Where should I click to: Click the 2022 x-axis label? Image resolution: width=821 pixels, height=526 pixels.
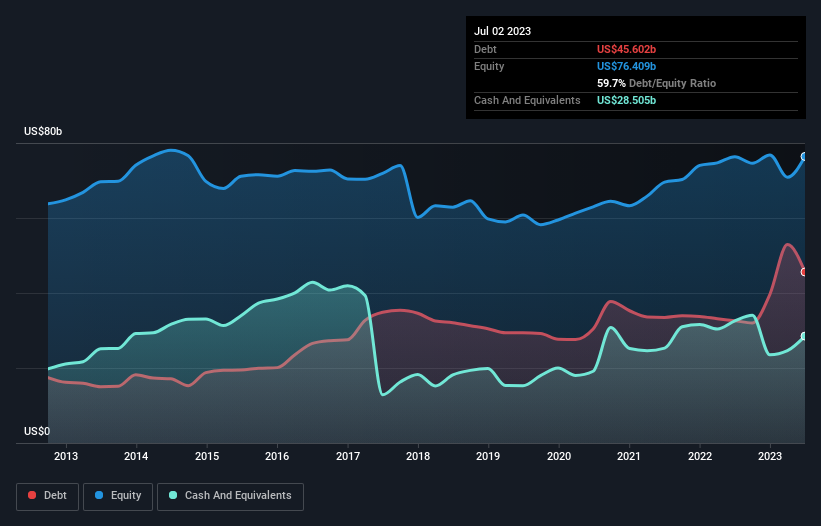coord(700,456)
